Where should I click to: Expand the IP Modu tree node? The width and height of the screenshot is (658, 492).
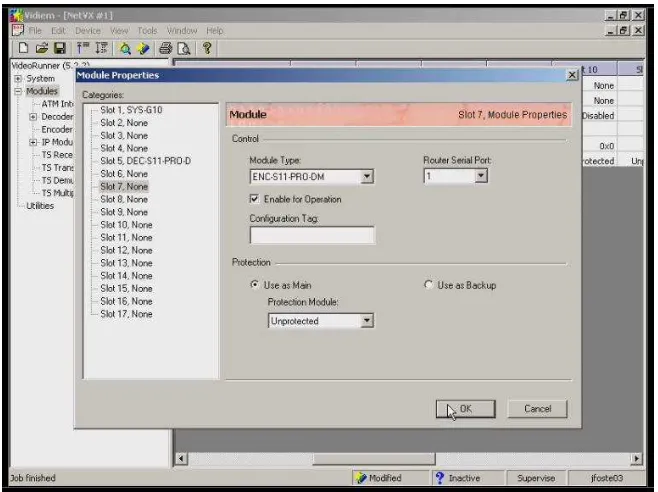[x=33, y=142]
